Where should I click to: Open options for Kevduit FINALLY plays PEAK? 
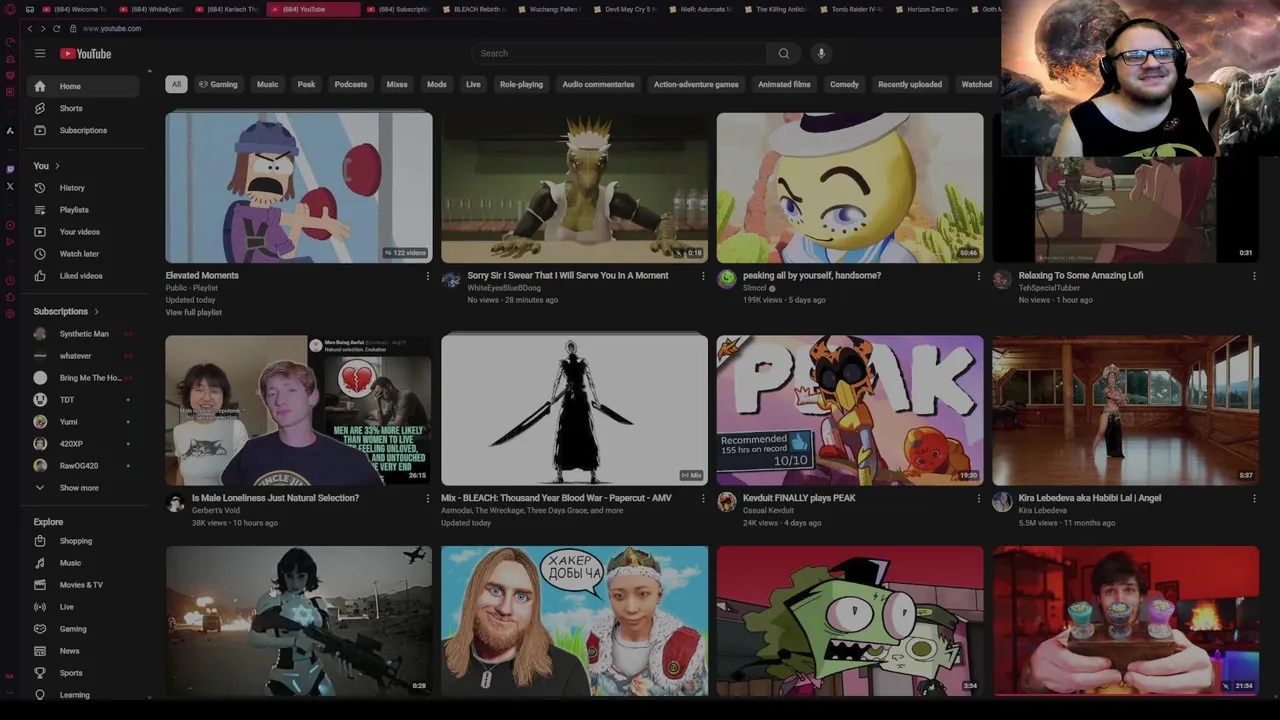pos(979,498)
